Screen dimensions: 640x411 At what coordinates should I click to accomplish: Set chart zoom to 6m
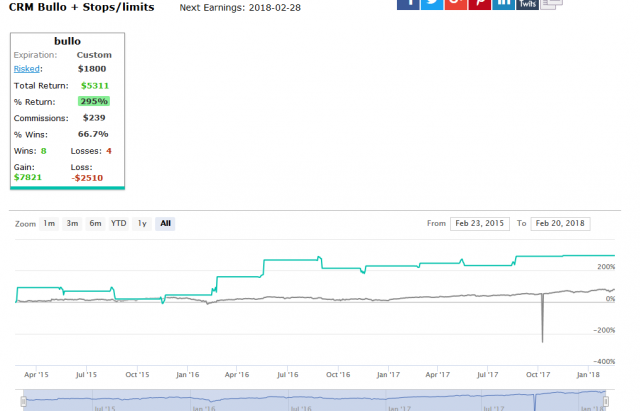(x=95, y=223)
